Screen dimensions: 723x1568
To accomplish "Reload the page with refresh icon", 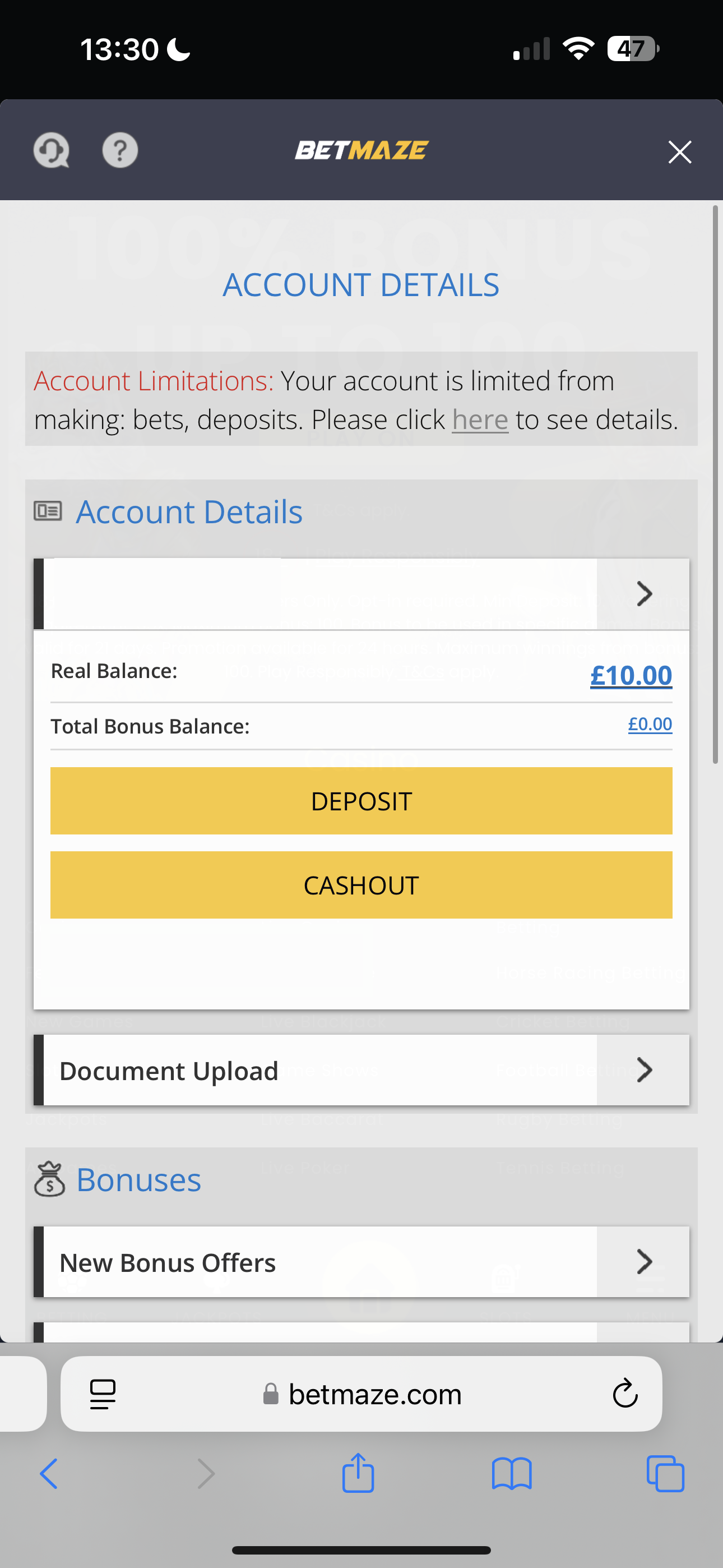I will pos(624,1394).
